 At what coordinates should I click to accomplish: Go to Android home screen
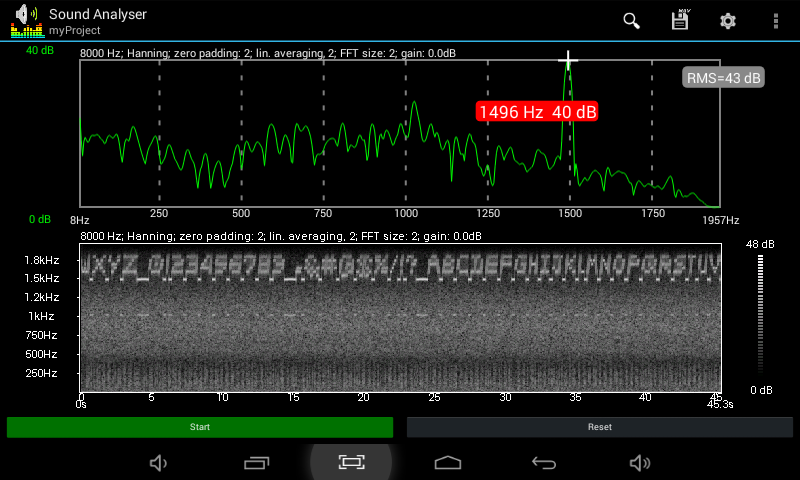(447, 462)
